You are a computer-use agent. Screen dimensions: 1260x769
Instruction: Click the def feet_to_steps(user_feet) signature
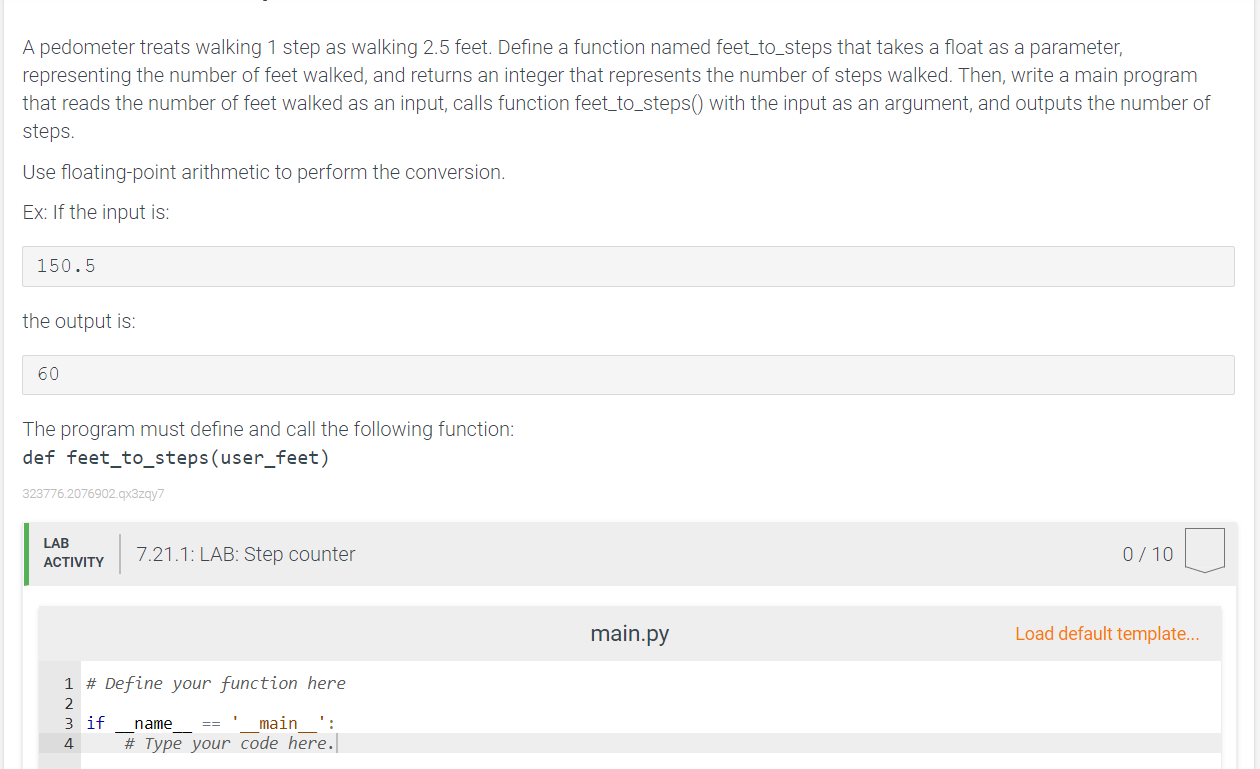pos(176,458)
